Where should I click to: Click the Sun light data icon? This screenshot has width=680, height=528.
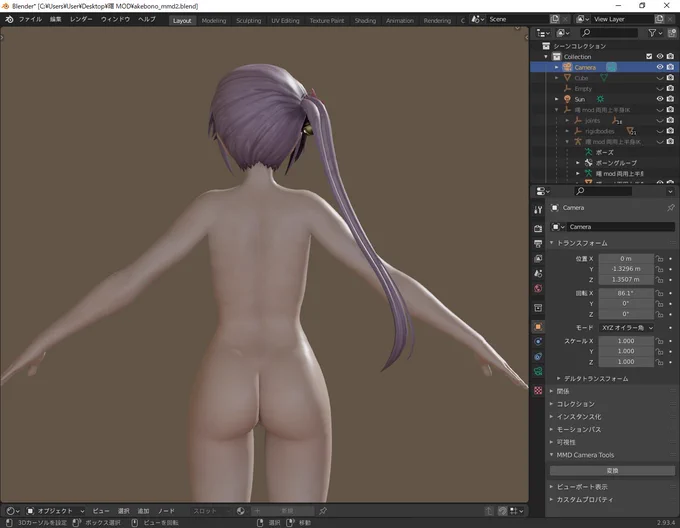(600, 99)
